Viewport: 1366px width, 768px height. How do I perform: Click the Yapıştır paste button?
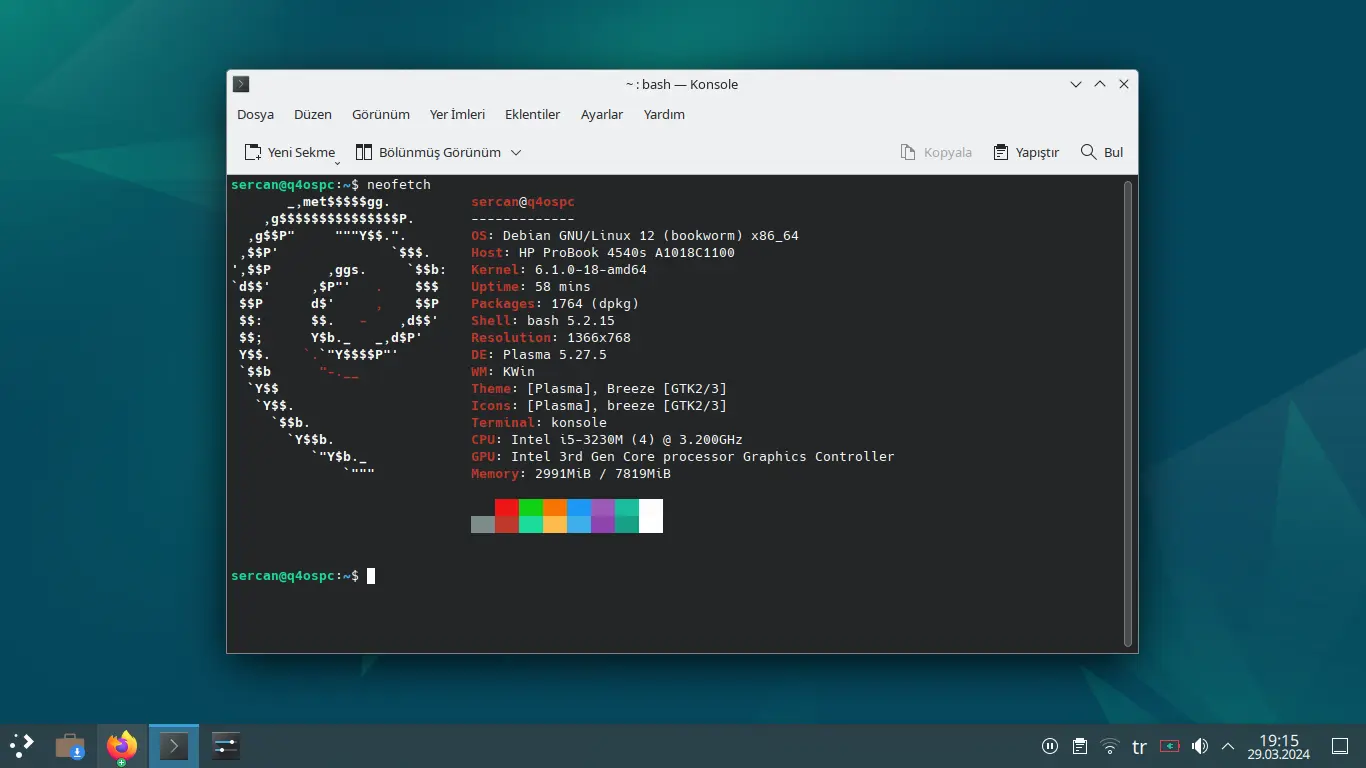point(1026,152)
